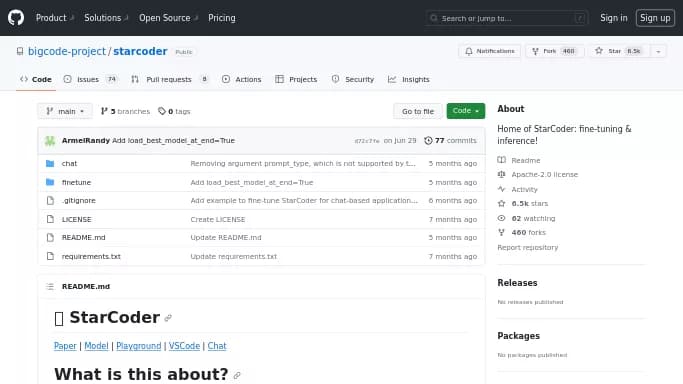Open the Apache-2.0 license link
This screenshot has width=683, height=384.
pyautogui.click(x=538, y=175)
